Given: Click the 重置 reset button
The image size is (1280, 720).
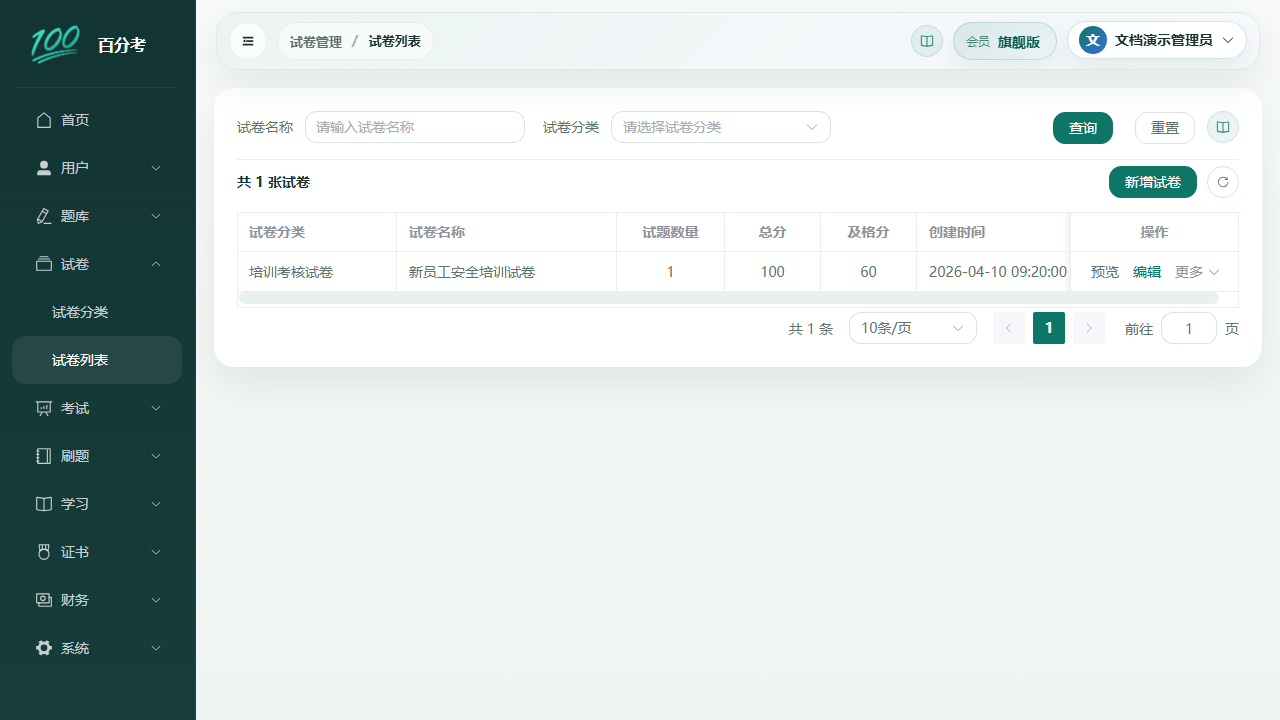Looking at the screenshot, I should coord(1165,128).
